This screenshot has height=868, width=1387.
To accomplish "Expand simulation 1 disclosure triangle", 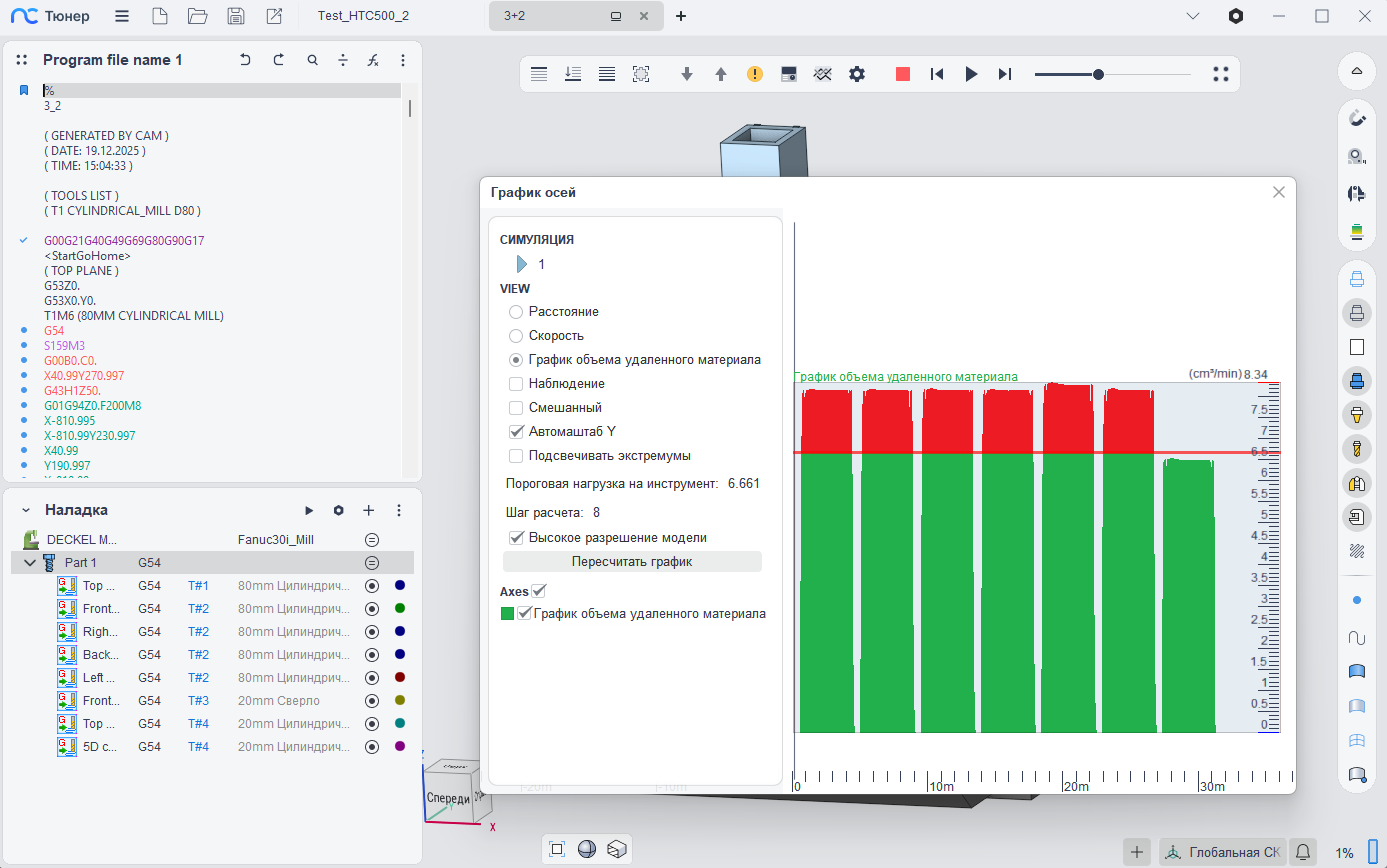I will (521, 265).
